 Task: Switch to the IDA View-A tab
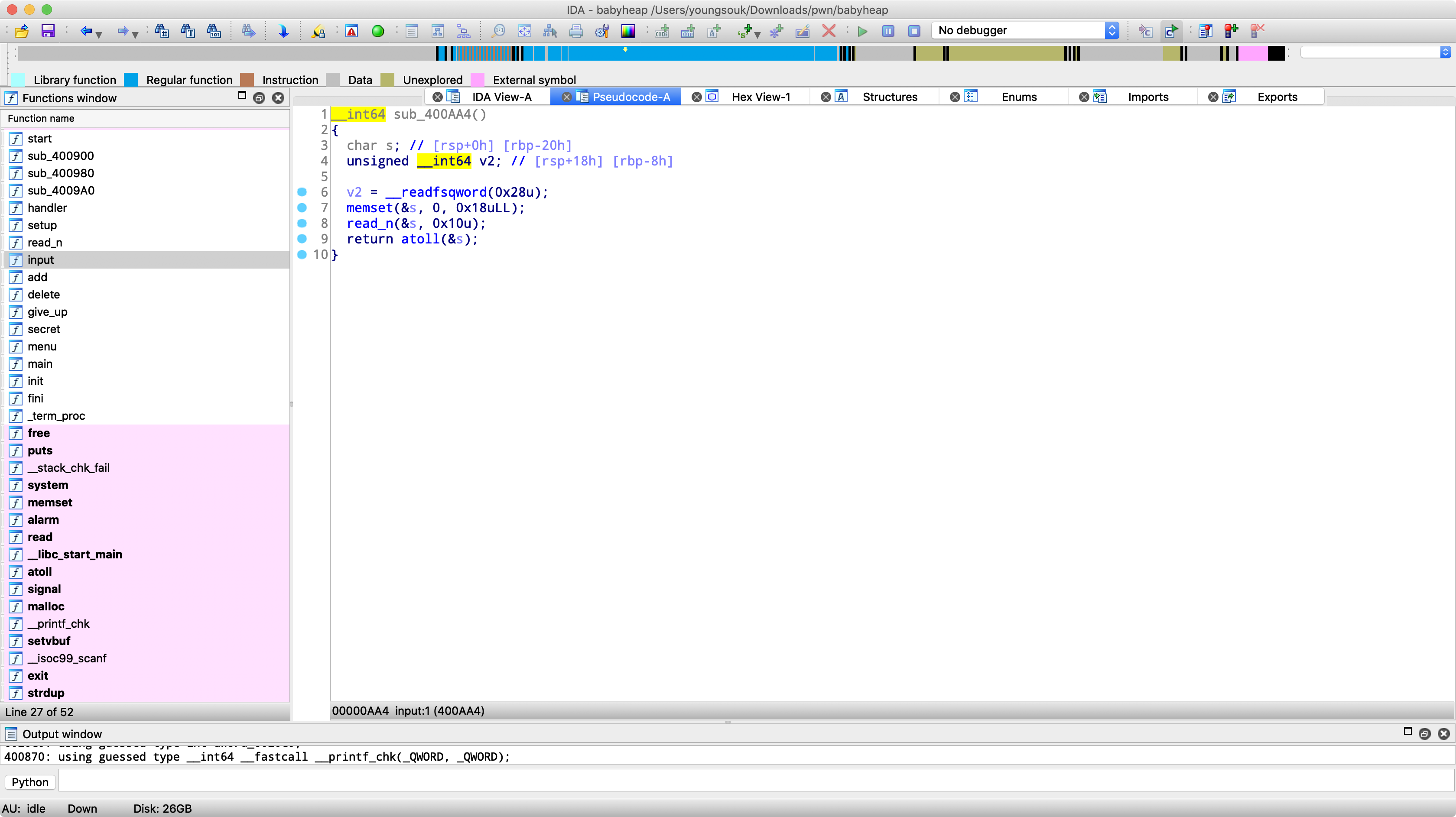(501, 97)
